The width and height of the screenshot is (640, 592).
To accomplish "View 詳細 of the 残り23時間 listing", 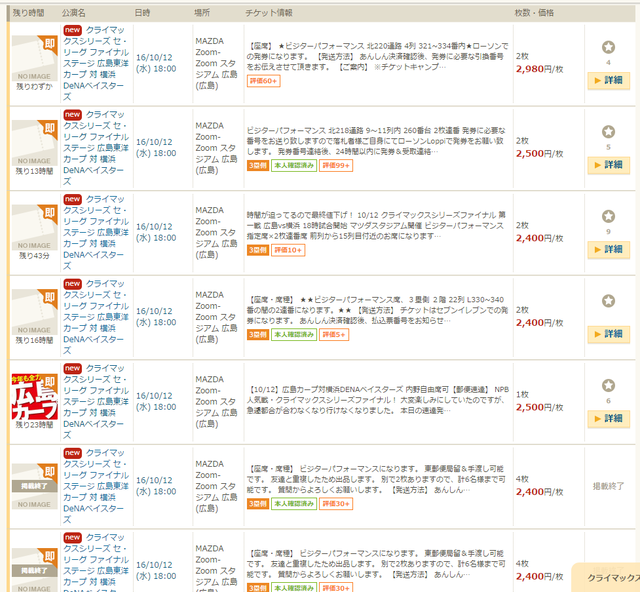I will point(609,418).
